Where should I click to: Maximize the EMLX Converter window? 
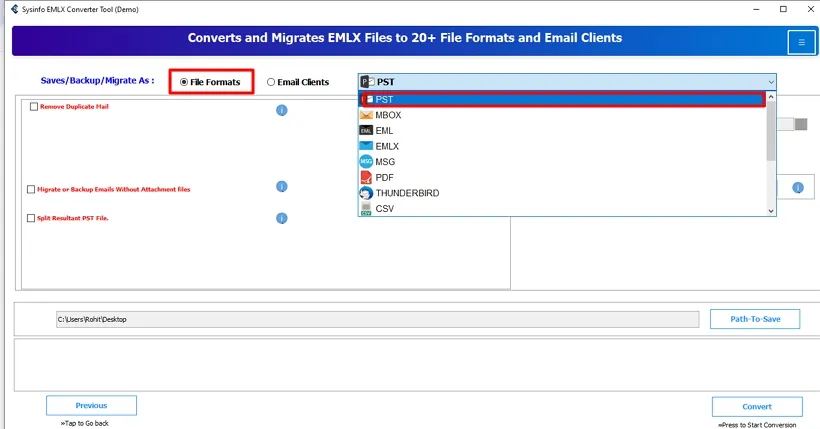(783, 9)
